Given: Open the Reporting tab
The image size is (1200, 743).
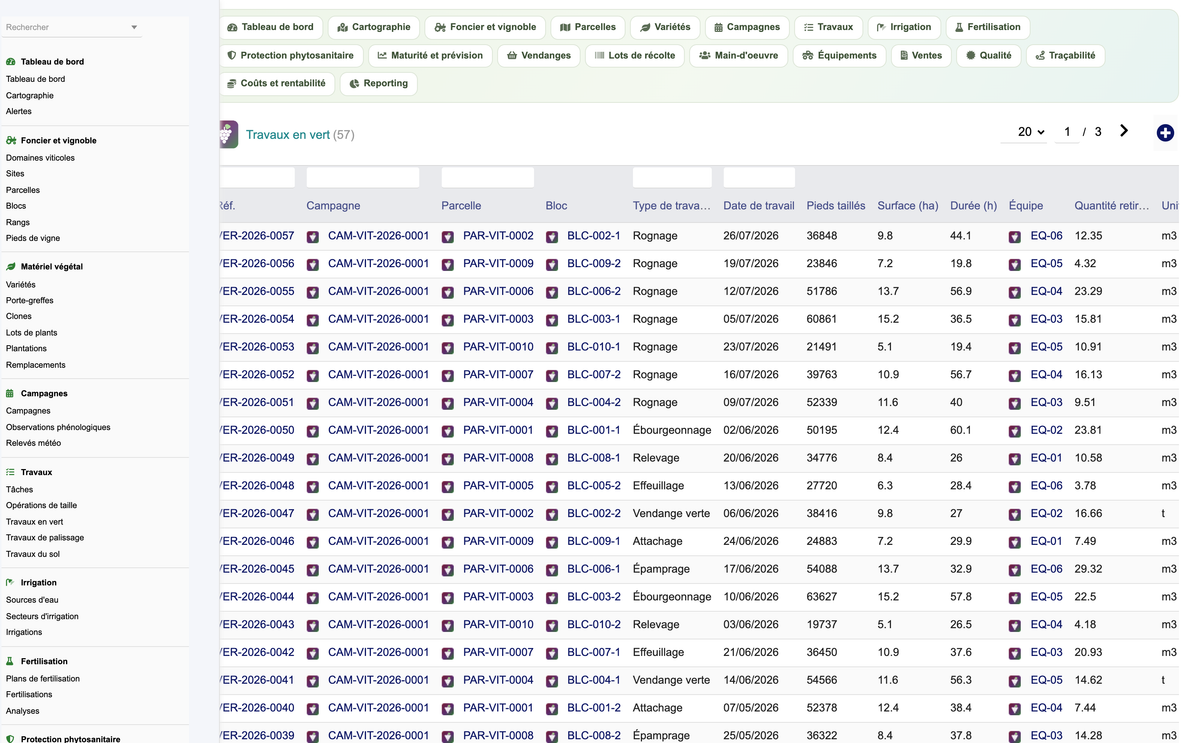Looking at the screenshot, I should 378,83.
